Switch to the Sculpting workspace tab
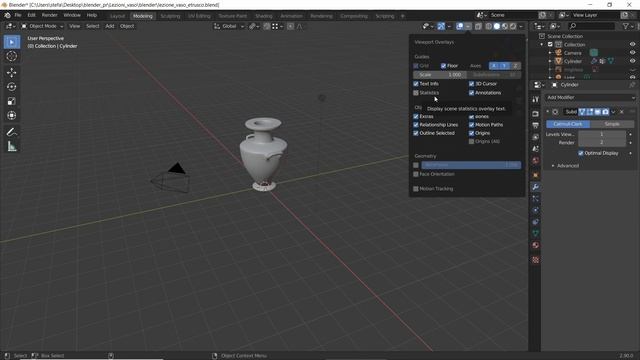This screenshot has width=640, height=360. (170, 16)
